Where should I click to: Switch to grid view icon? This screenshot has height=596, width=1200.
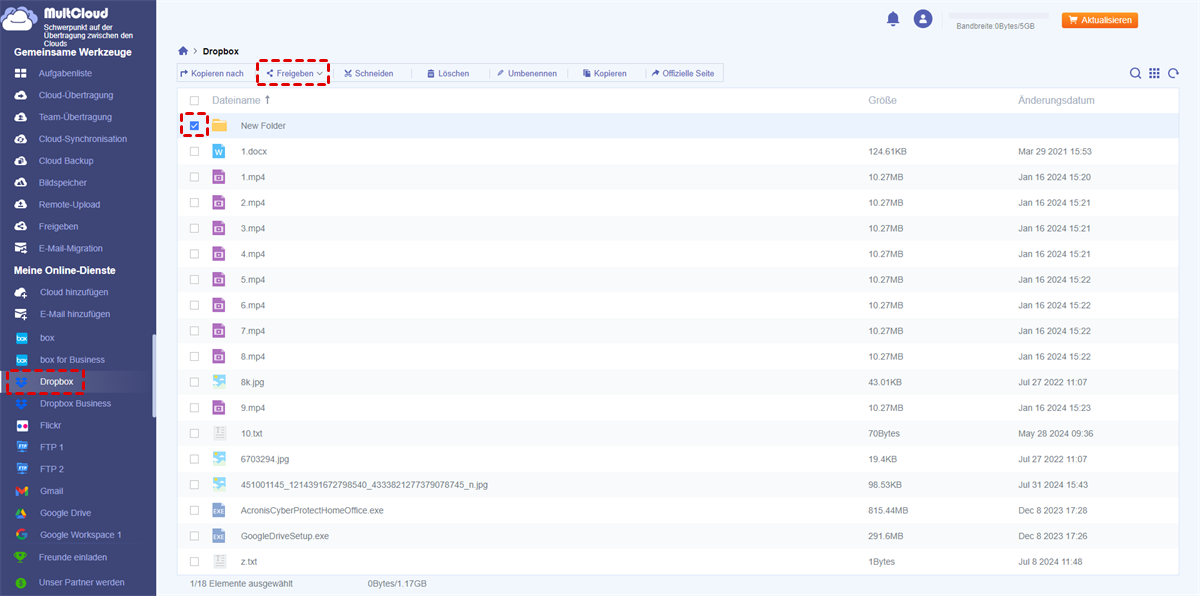pos(1154,73)
